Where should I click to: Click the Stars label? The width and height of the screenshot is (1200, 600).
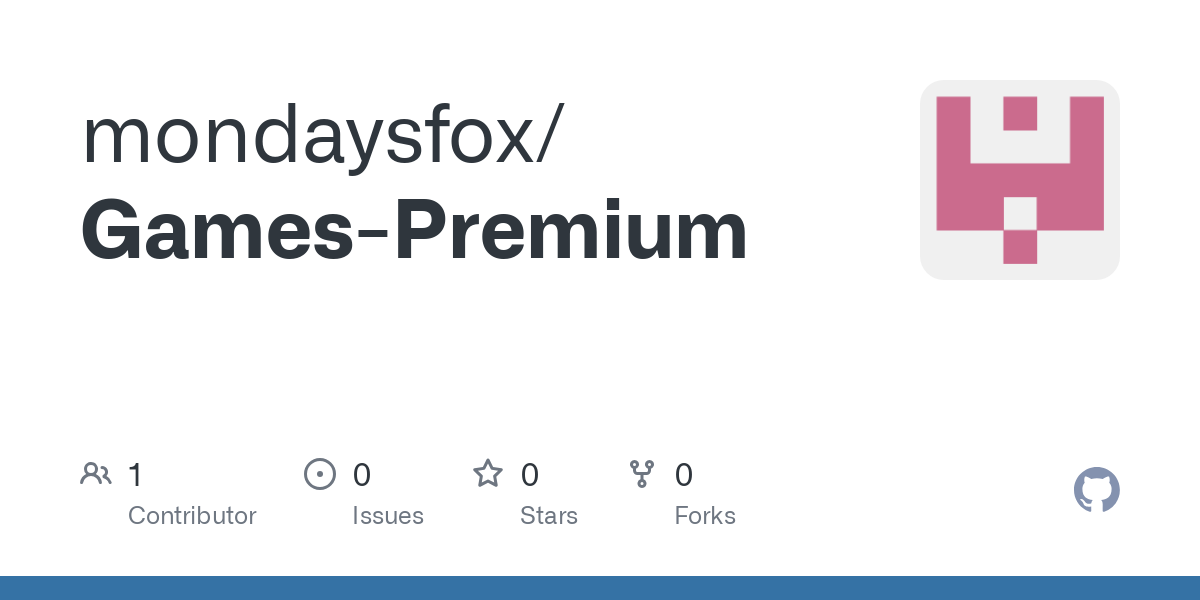549,516
